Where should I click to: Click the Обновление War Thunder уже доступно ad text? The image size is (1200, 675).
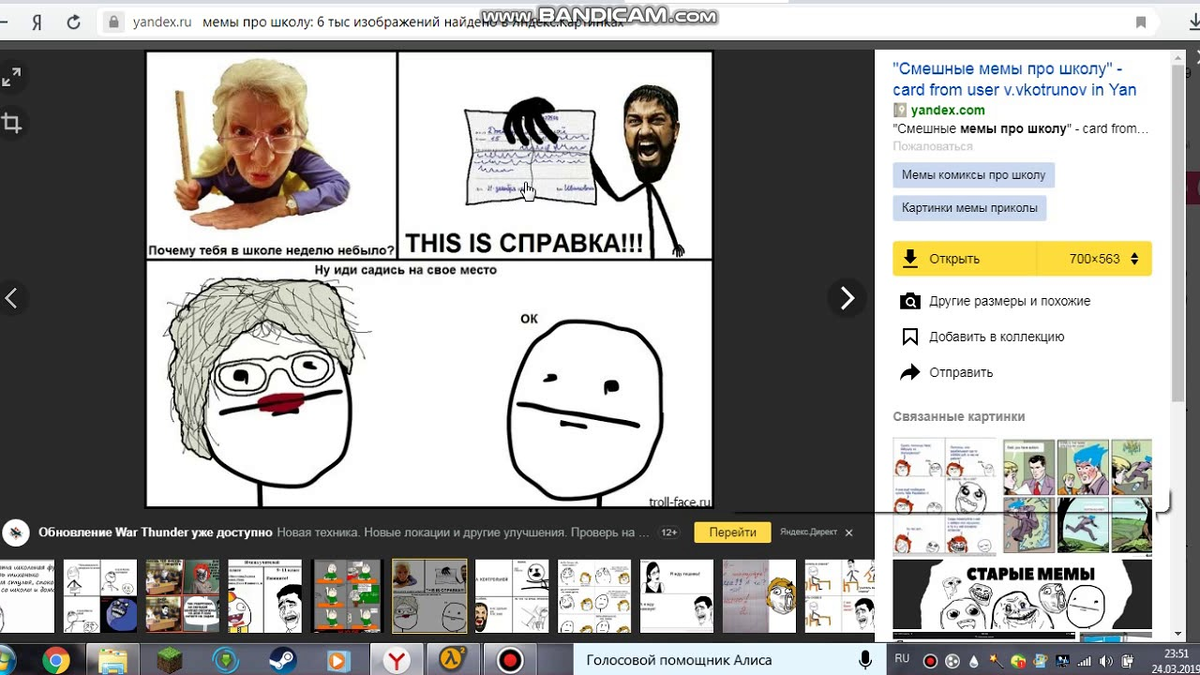pos(155,533)
